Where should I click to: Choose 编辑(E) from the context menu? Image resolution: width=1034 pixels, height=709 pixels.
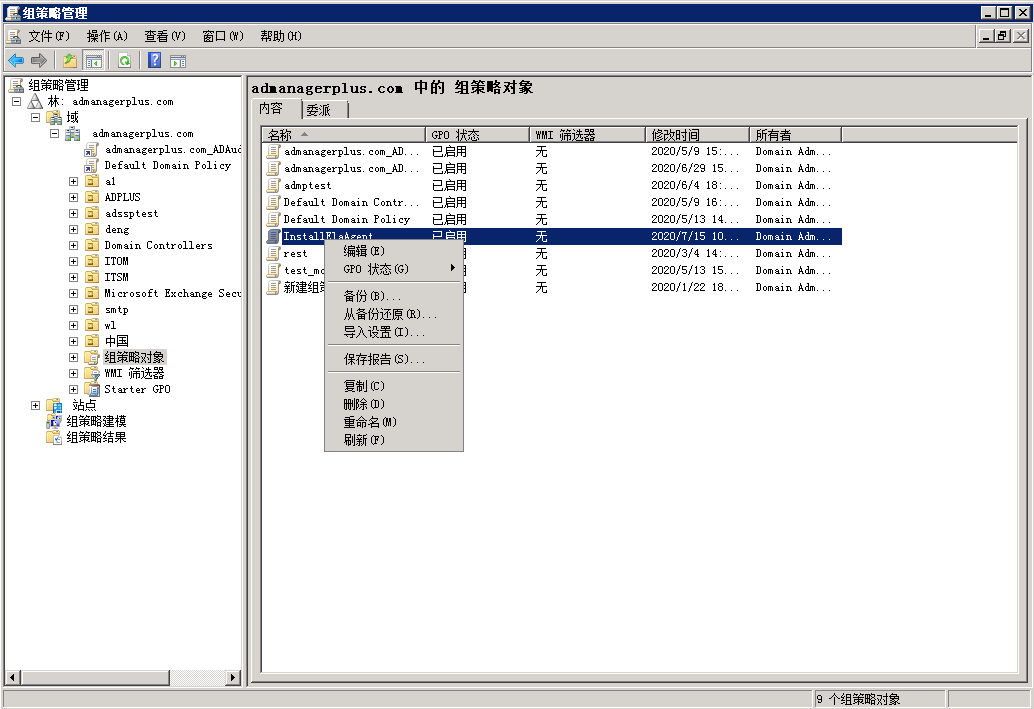click(x=364, y=251)
